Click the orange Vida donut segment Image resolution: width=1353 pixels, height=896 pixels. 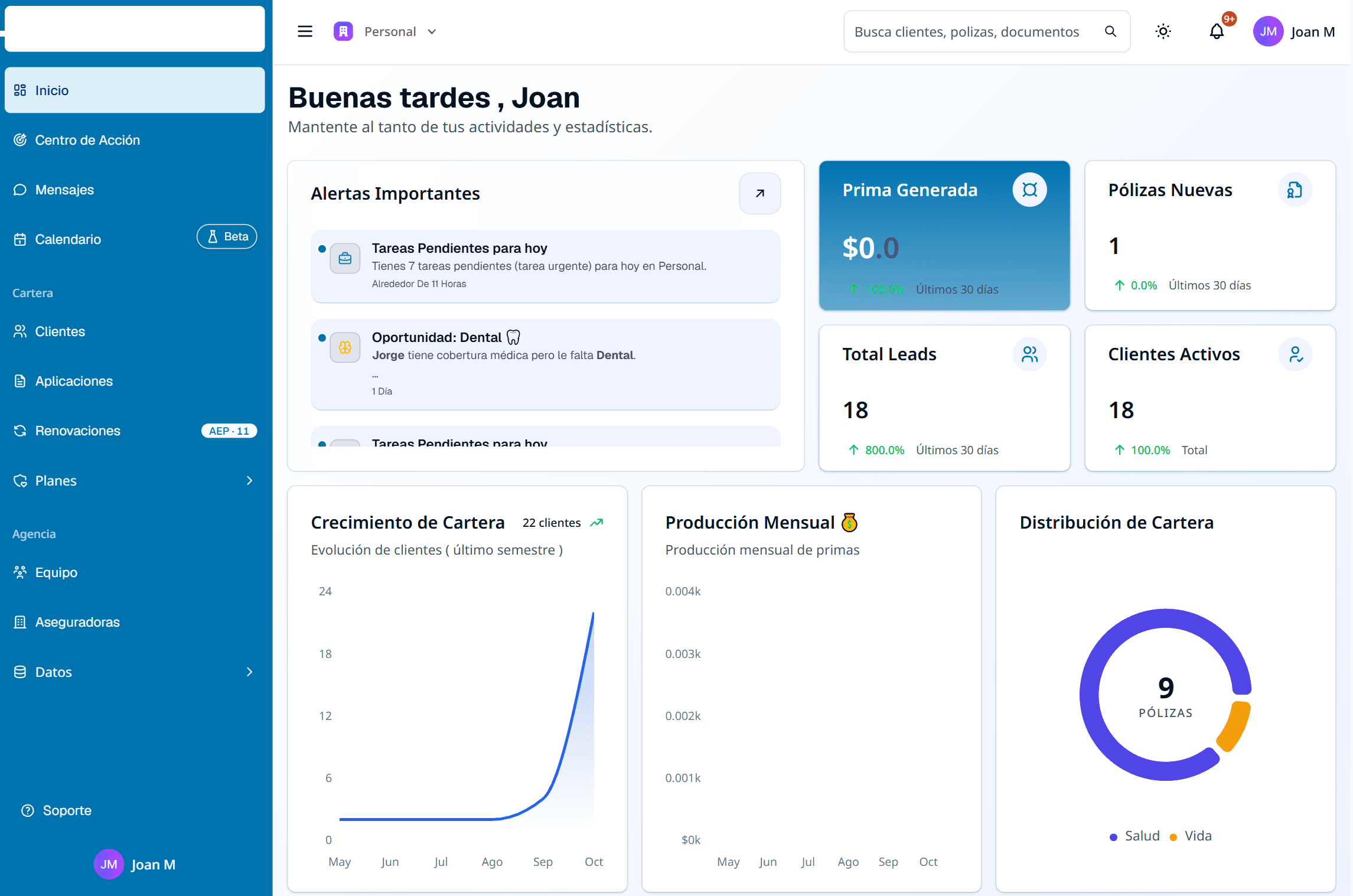[x=1235, y=725]
